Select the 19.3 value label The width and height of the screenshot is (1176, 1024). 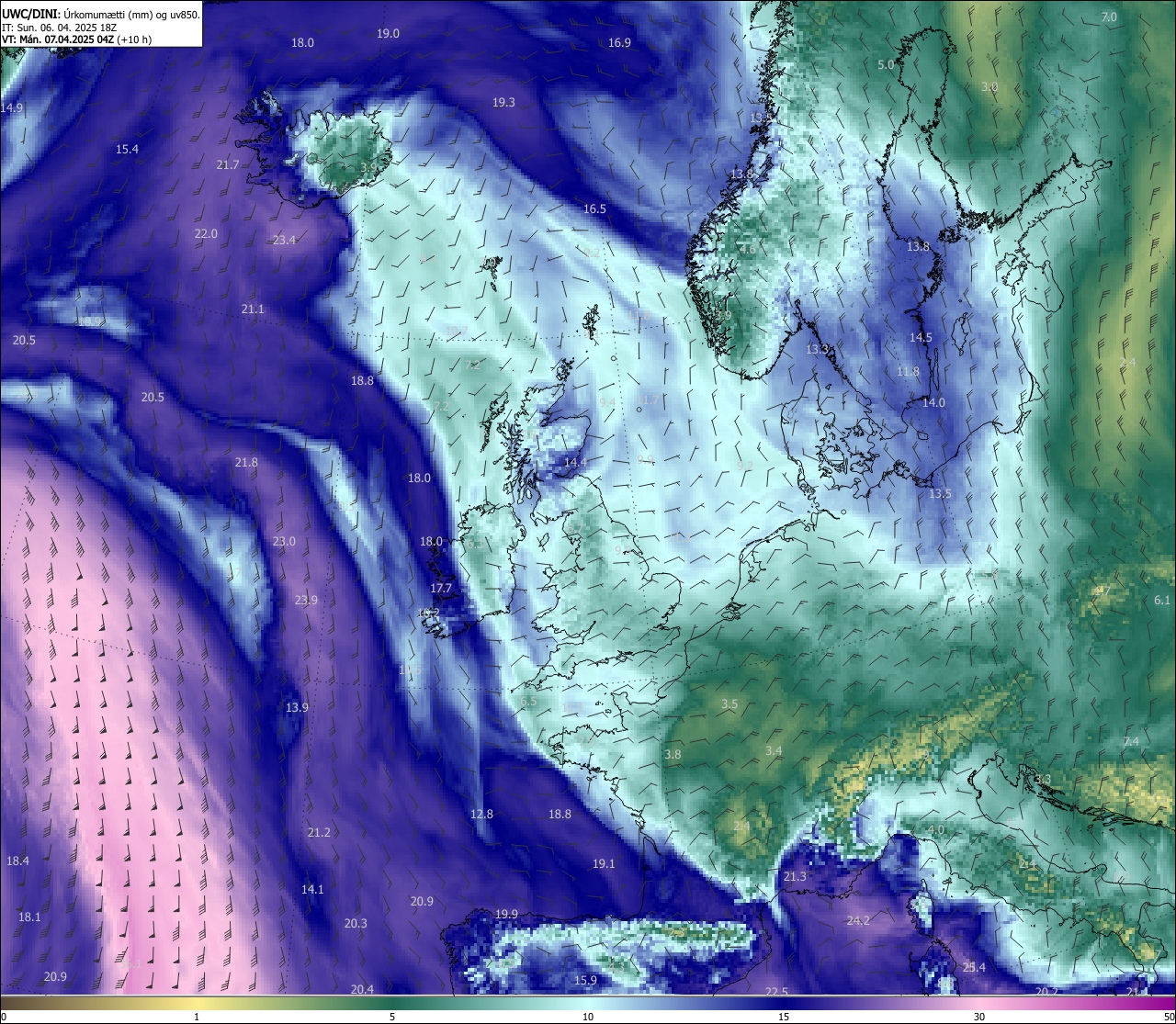pyautogui.click(x=503, y=103)
